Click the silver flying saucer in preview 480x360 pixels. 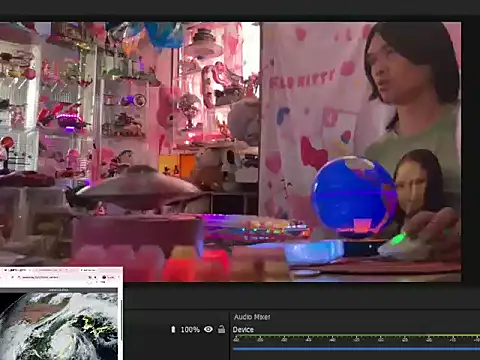(x=138, y=188)
